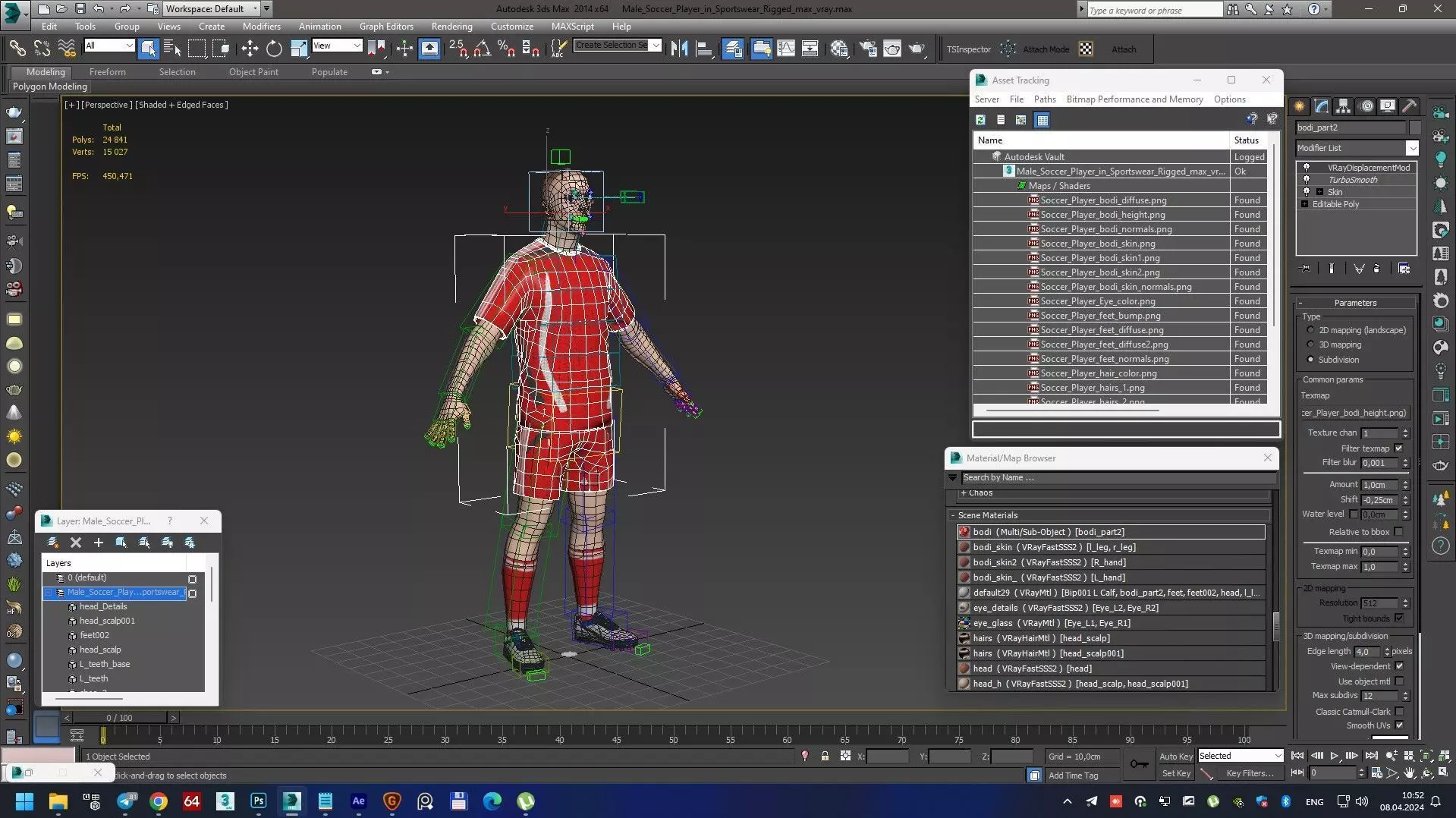1456x818 pixels.
Task: Open the Utilities hammer panel
Action: pyautogui.click(x=1410, y=106)
